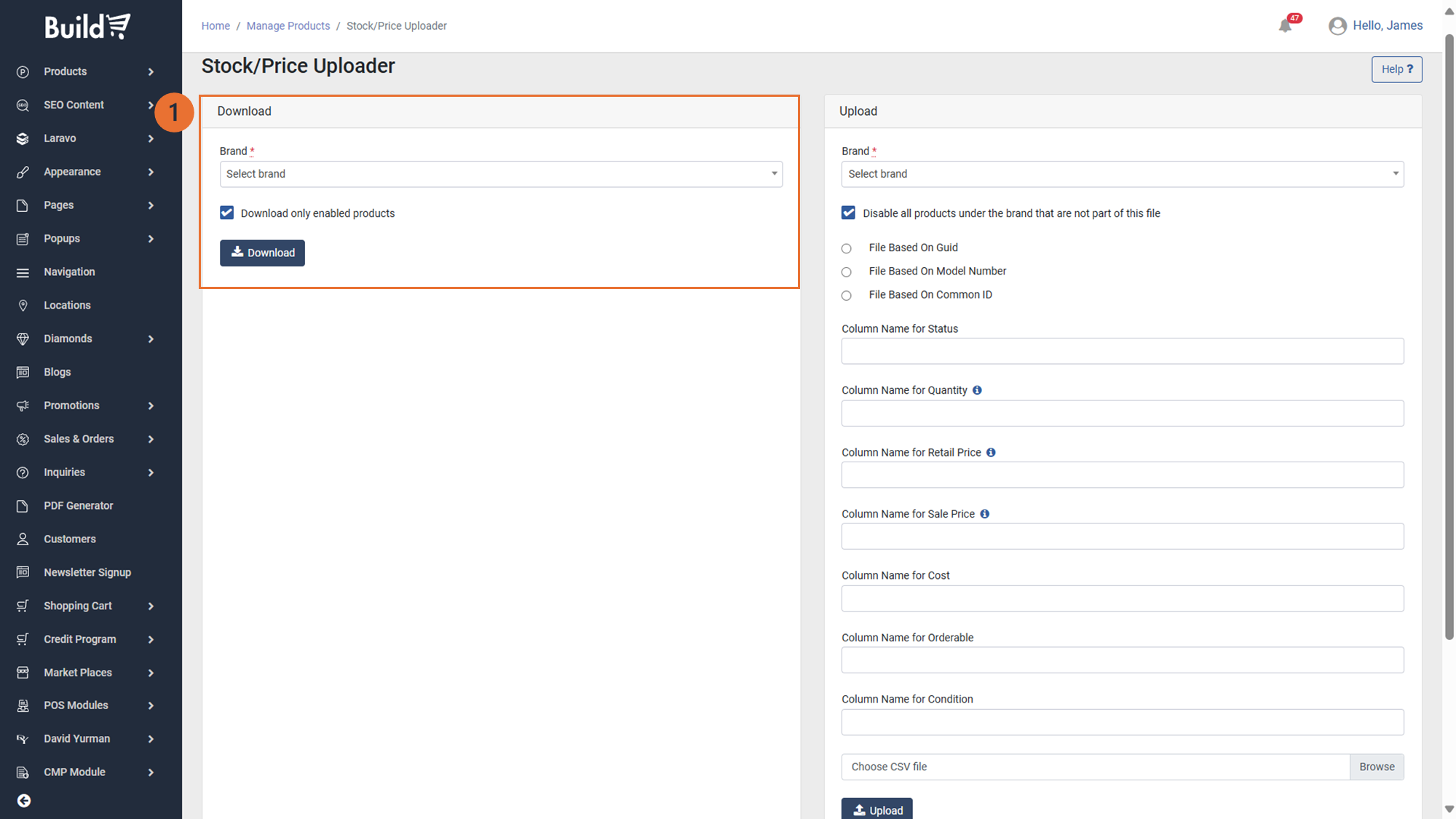The width and height of the screenshot is (1456, 819).
Task: Open PDF Generator menu item
Action: pyautogui.click(x=78, y=505)
